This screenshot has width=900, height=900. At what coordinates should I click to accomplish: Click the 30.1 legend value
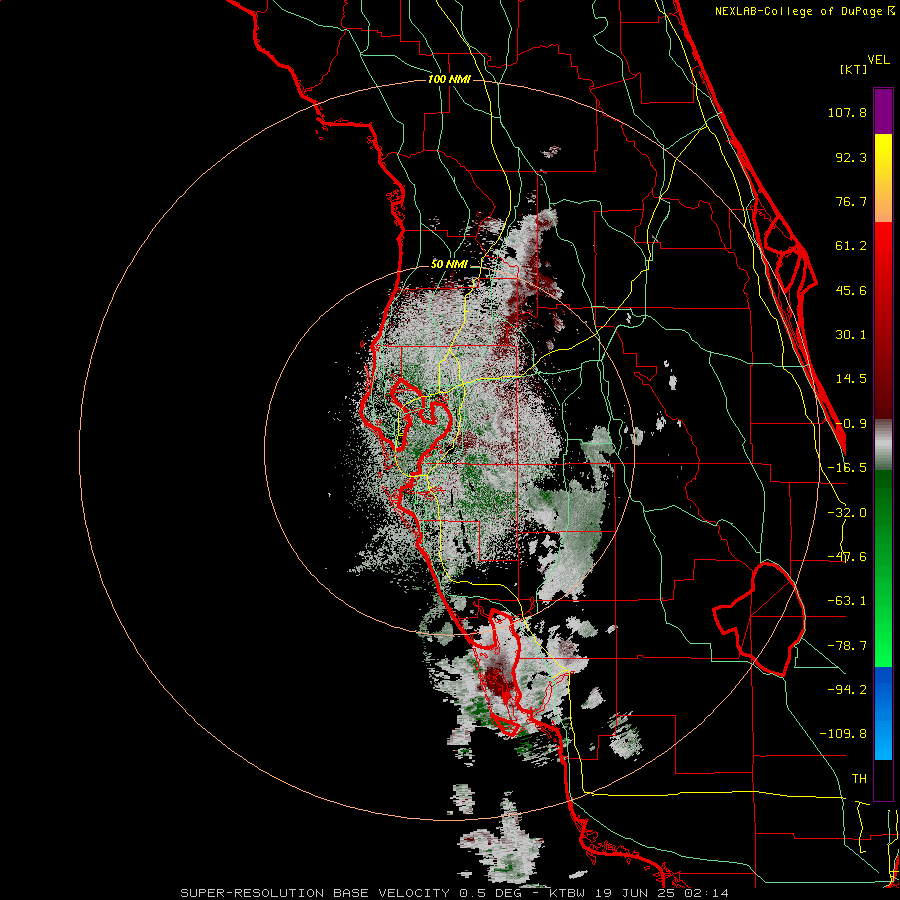851,335
